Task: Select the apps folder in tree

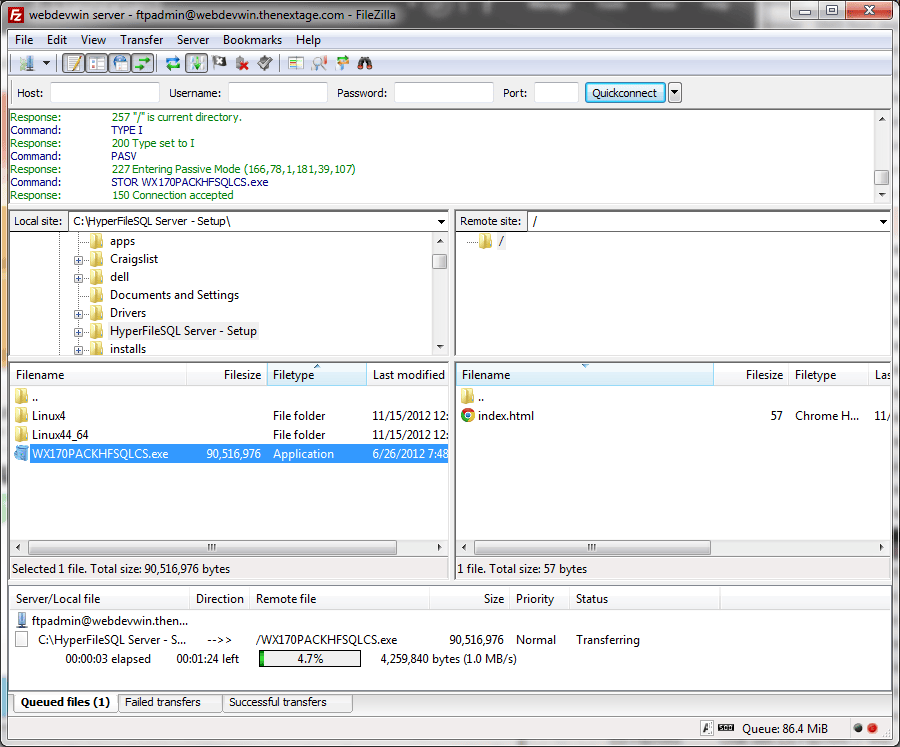Action: [x=122, y=241]
